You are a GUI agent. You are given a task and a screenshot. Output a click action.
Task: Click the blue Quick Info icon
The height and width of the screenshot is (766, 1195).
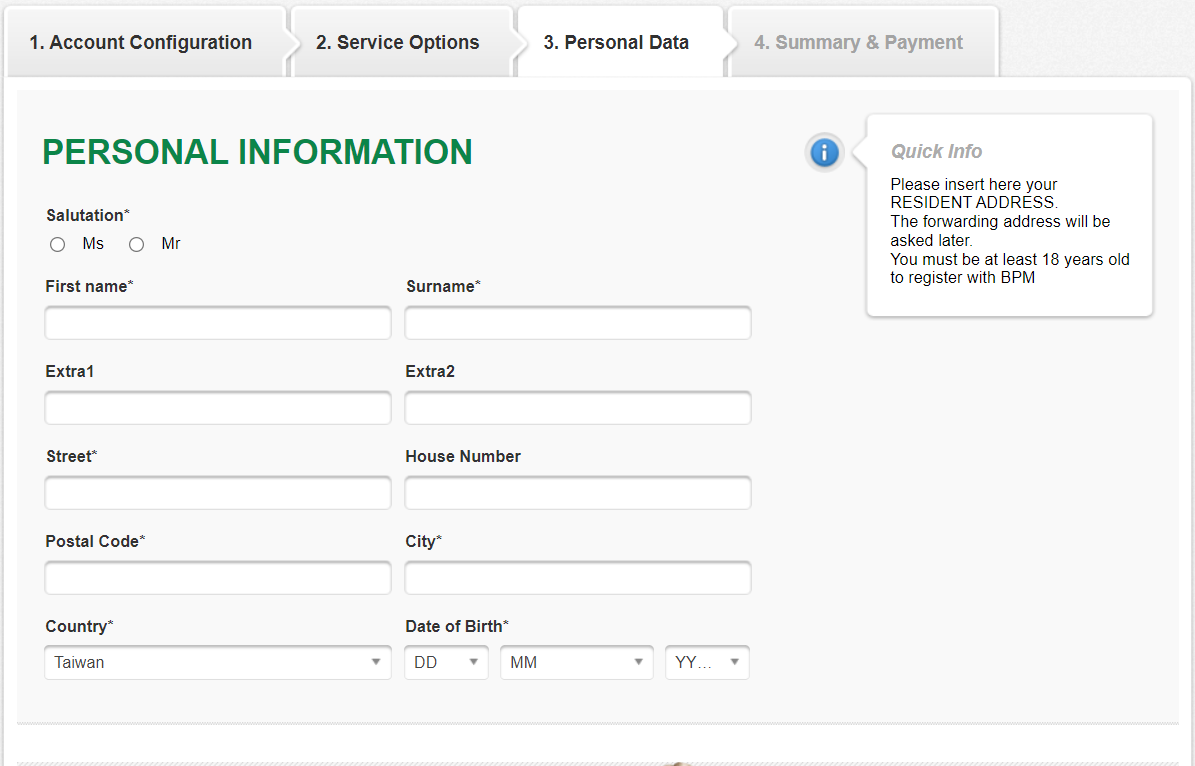[x=824, y=153]
